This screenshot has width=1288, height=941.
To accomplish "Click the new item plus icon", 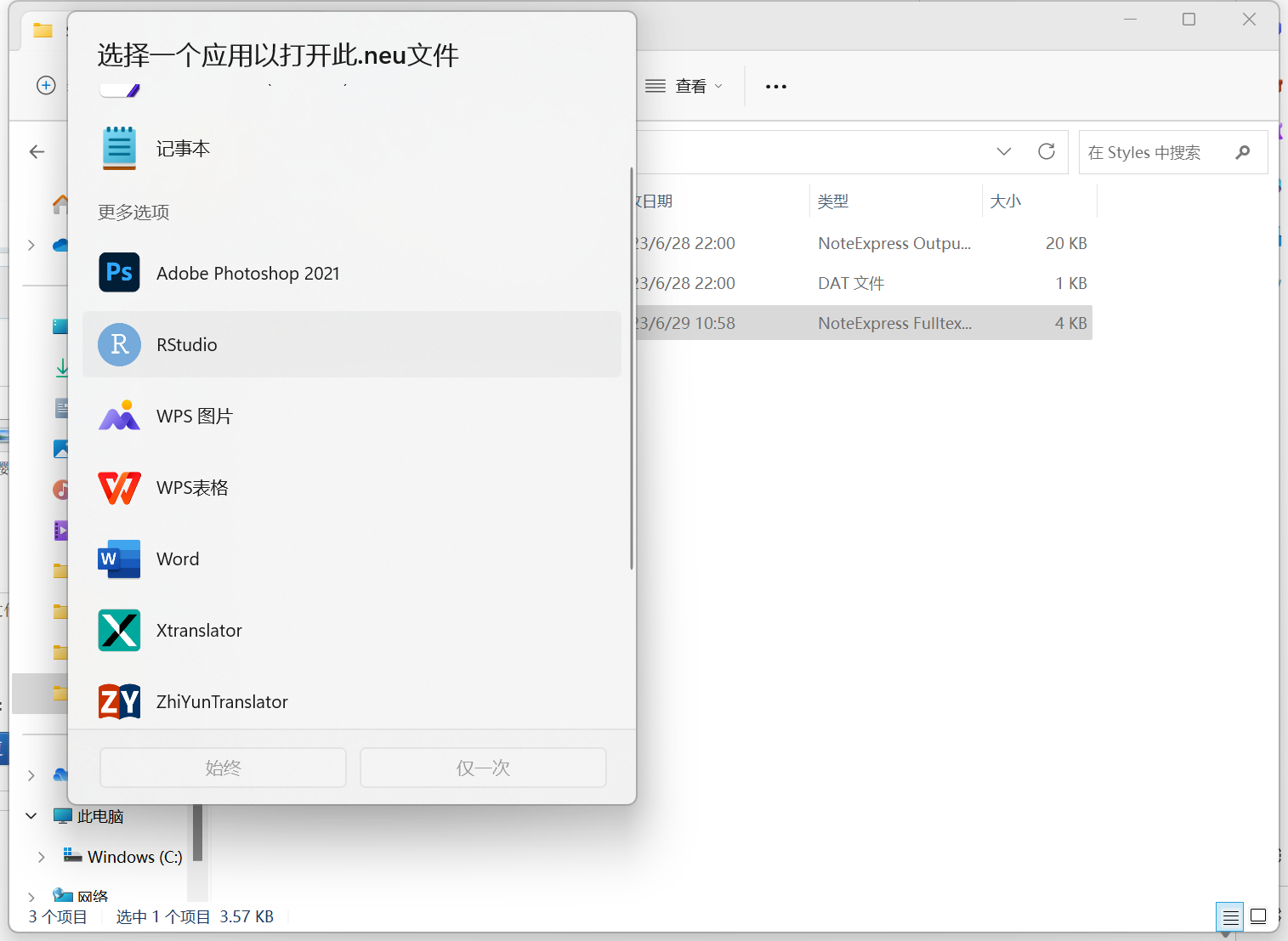I will tap(46, 85).
